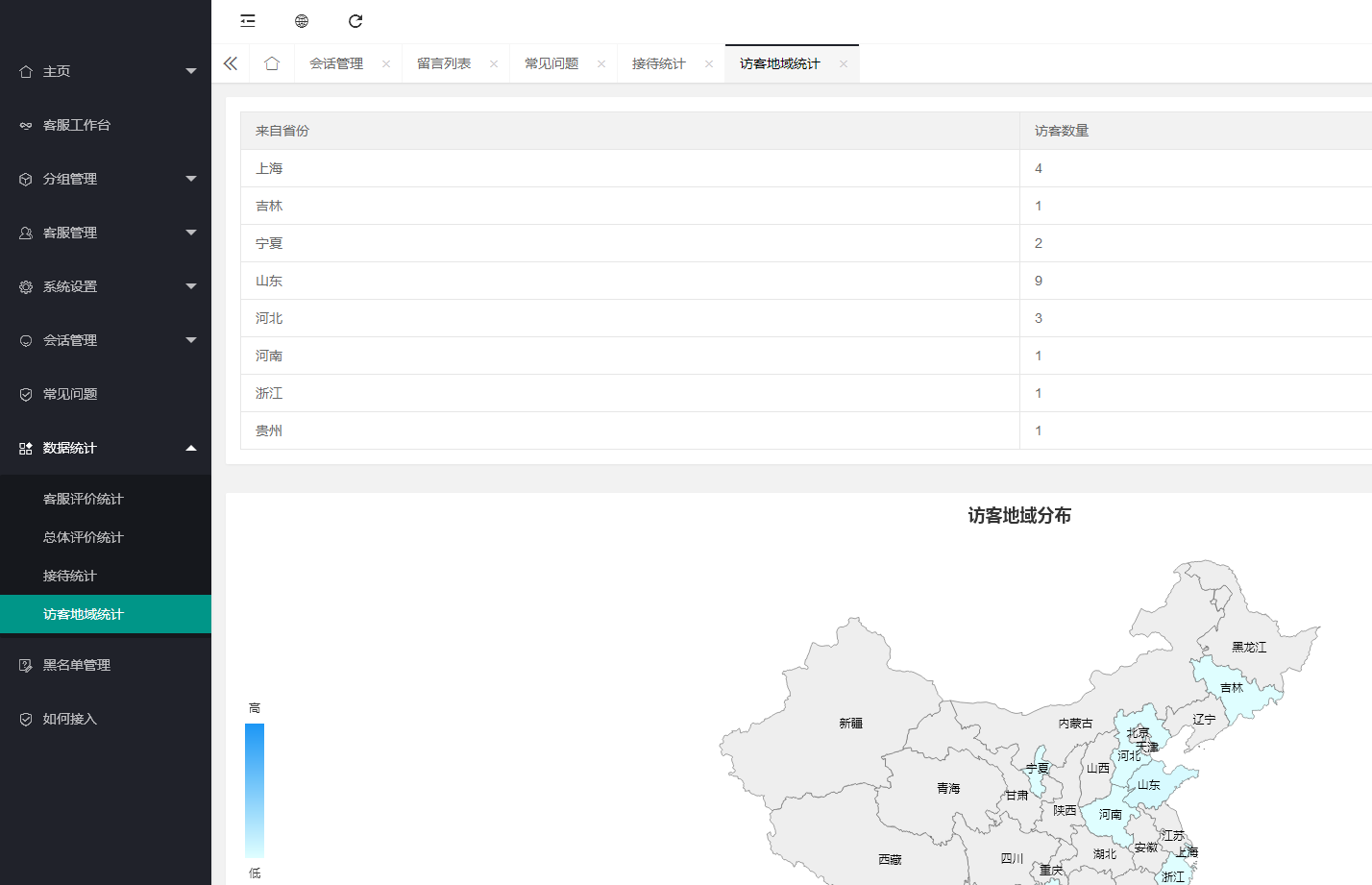
Task: Click the globe icon in top toolbar
Action: [x=302, y=21]
